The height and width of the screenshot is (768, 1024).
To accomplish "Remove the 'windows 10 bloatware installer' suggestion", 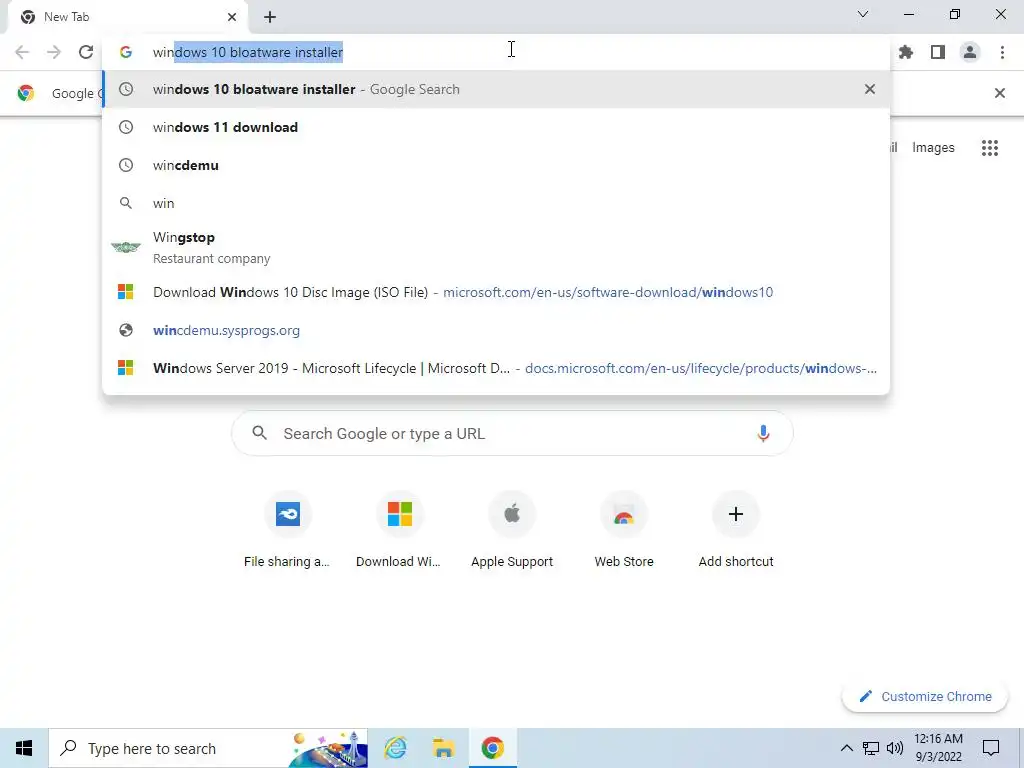I will tap(869, 89).
